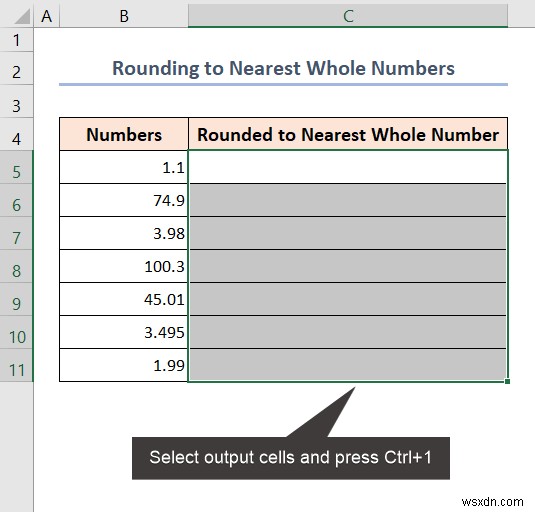Select row 3 header
The image size is (535, 512).
pyautogui.click(x=16, y=102)
